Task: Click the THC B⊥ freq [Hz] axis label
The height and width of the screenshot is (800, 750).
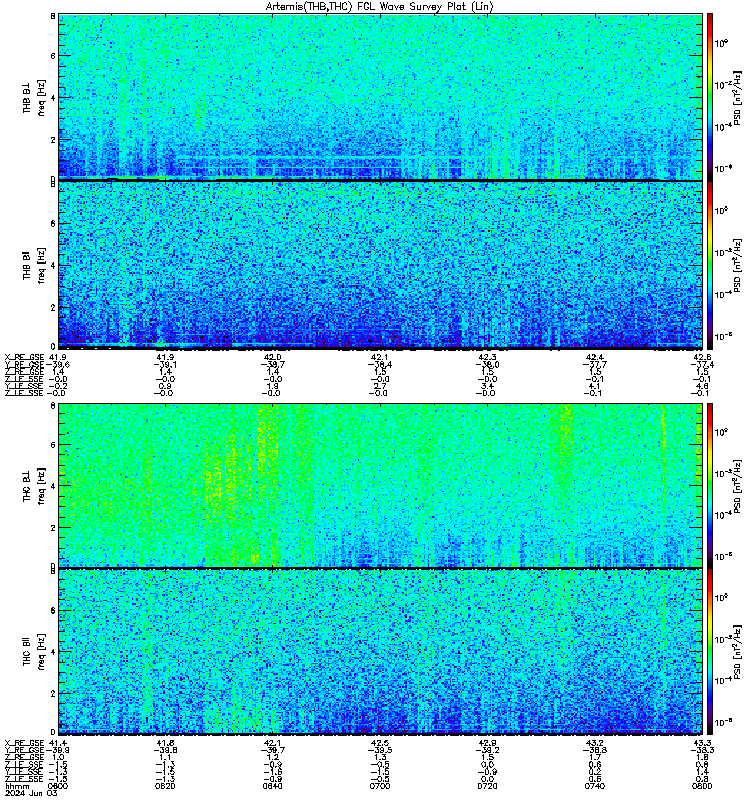Action: (34, 486)
